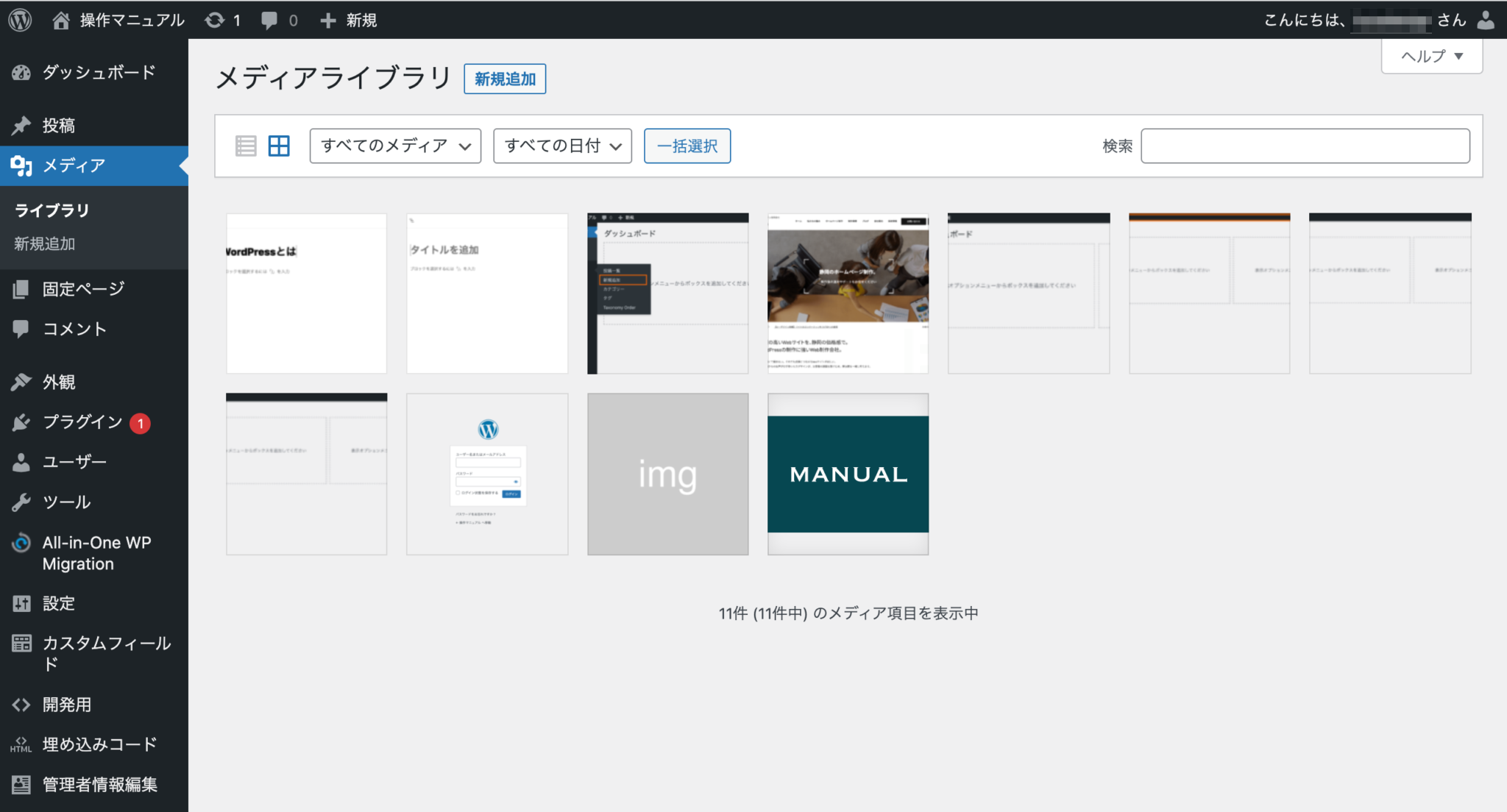This screenshot has width=1507, height=812.
Task: Select the gray img placeholder thumbnail
Action: (x=667, y=474)
